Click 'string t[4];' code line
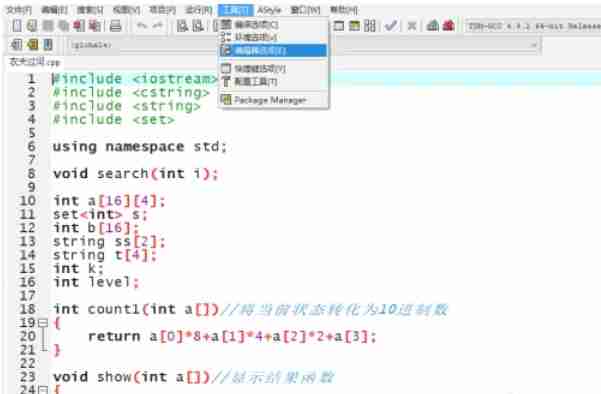601x394 pixels. click(105, 255)
